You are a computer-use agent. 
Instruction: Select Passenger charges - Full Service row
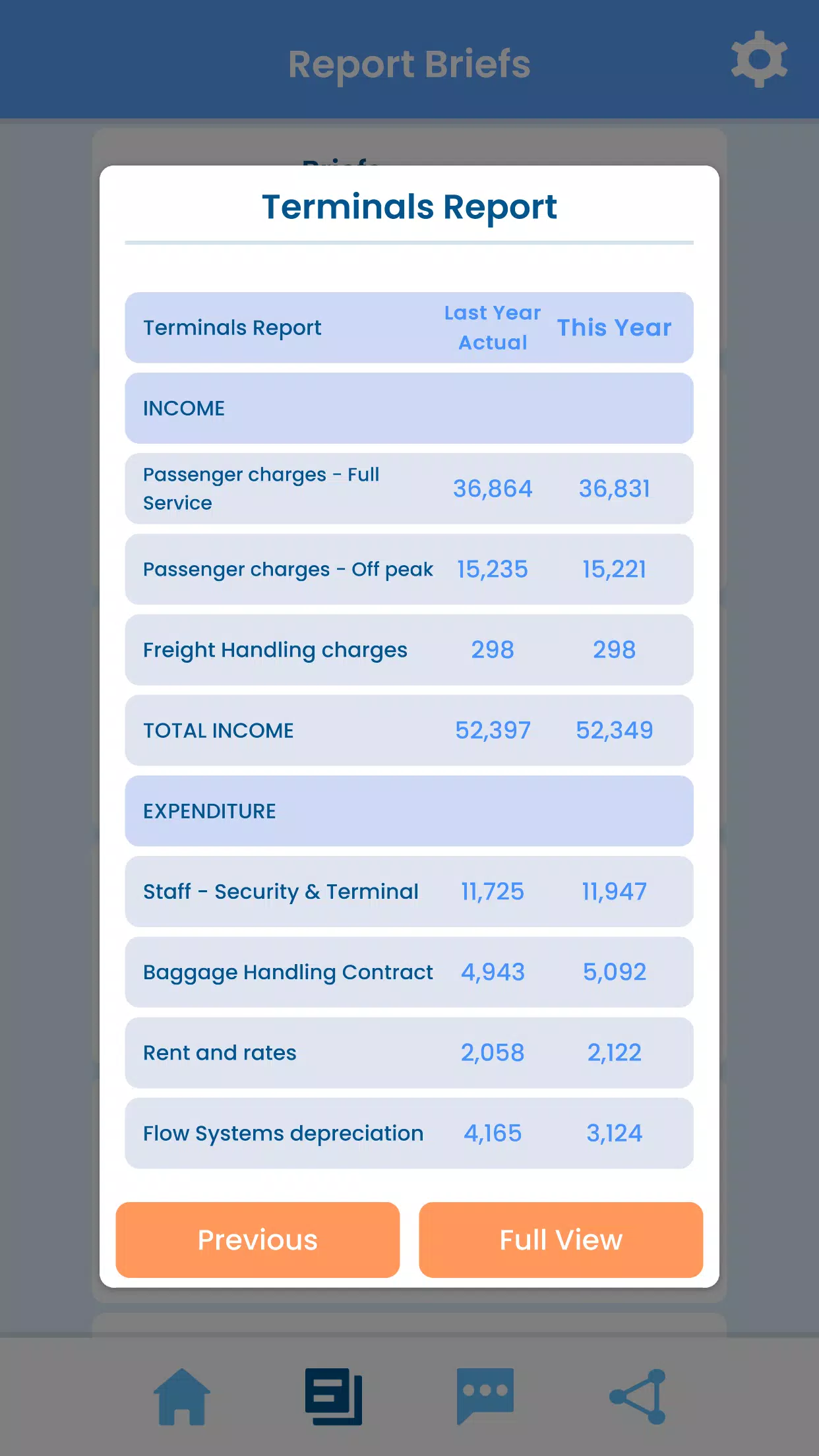[409, 489]
